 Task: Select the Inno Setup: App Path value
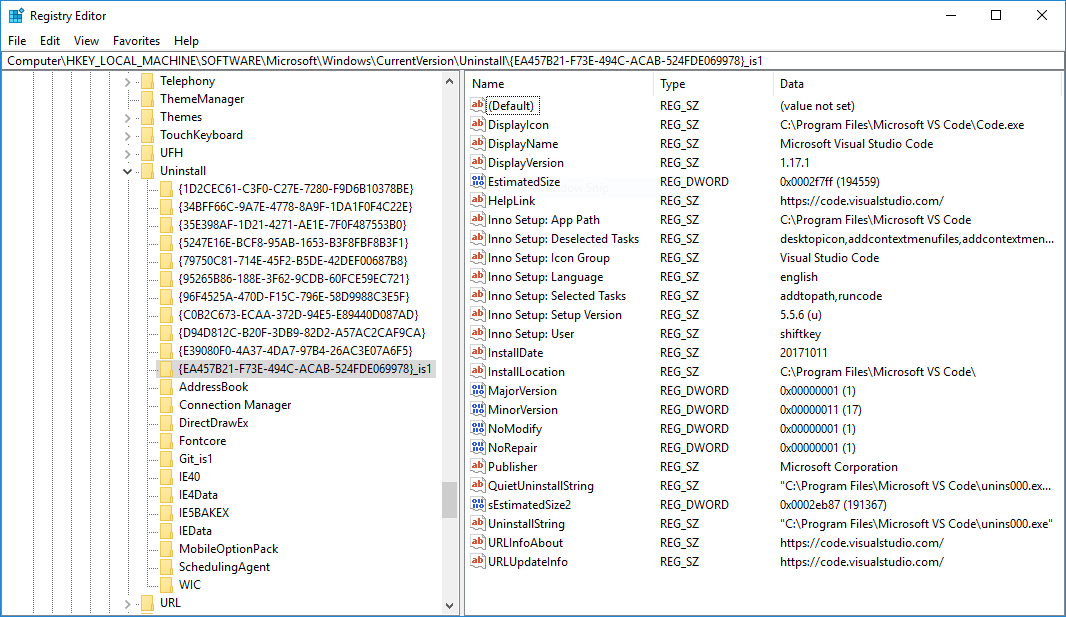tap(544, 219)
